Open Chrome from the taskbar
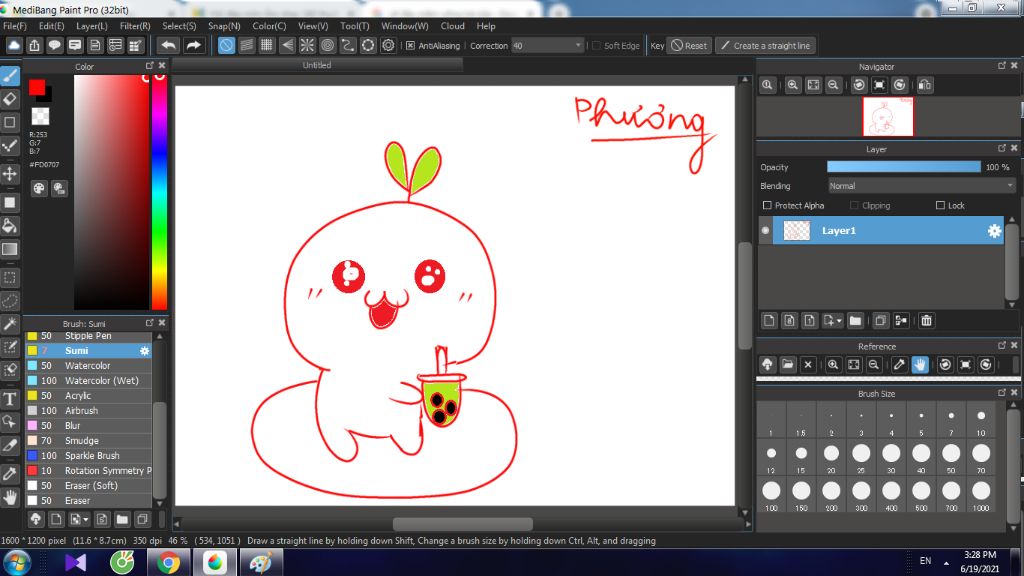Image resolution: width=1024 pixels, height=576 pixels. [168, 563]
